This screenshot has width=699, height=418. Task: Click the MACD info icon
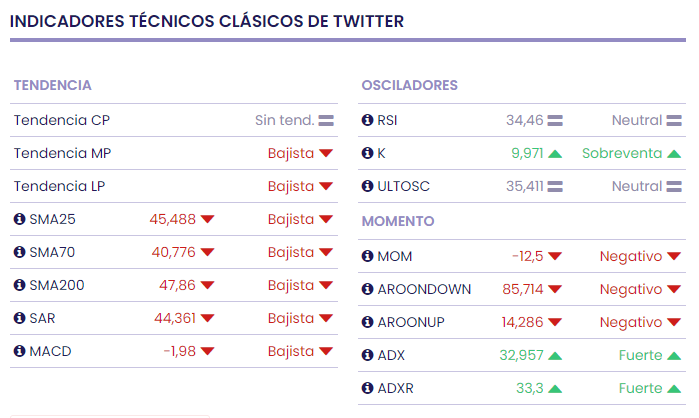tap(19, 351)
